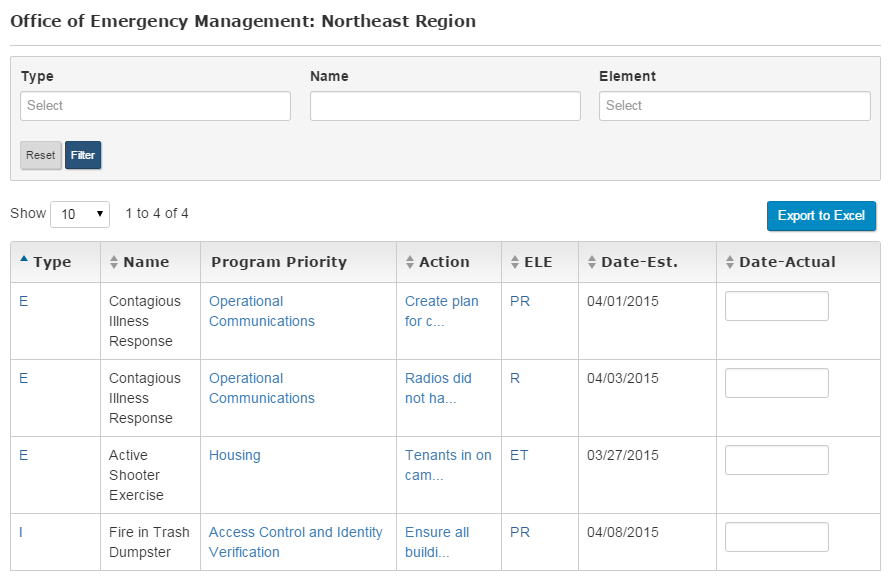Open Operational Communications link in 04/01/2015 row
888x579 pixels.
262,311
